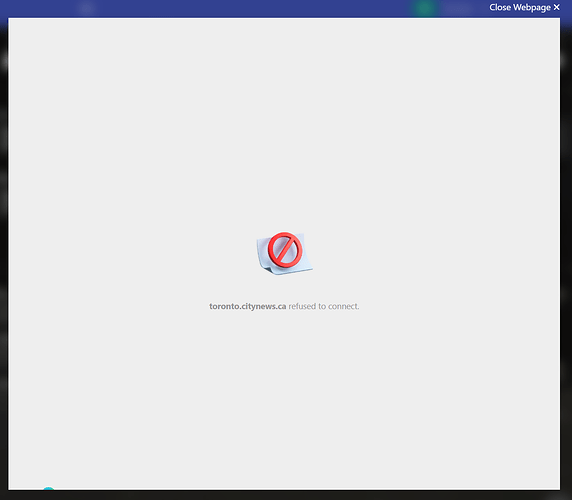Click the red prohibited circle icon
The width and height of the screenshot is (572, 500).
[285, 250]
